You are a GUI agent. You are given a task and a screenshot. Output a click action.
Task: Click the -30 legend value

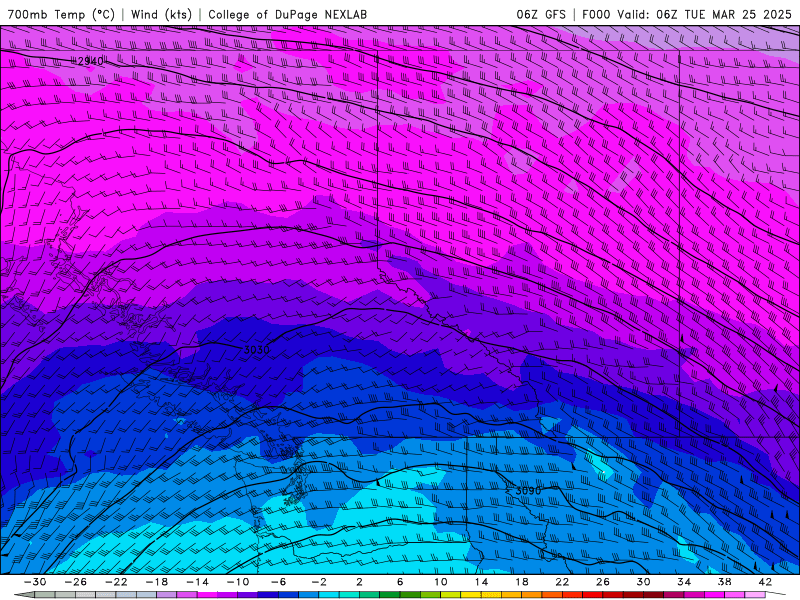[x=35, y=582]
